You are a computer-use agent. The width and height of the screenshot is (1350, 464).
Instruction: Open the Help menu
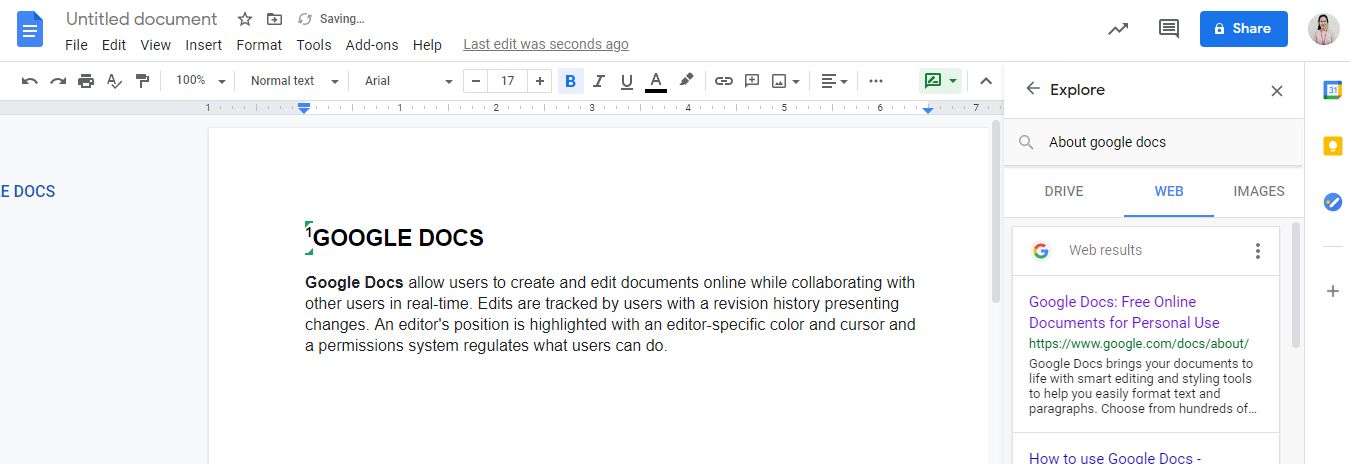427,45
